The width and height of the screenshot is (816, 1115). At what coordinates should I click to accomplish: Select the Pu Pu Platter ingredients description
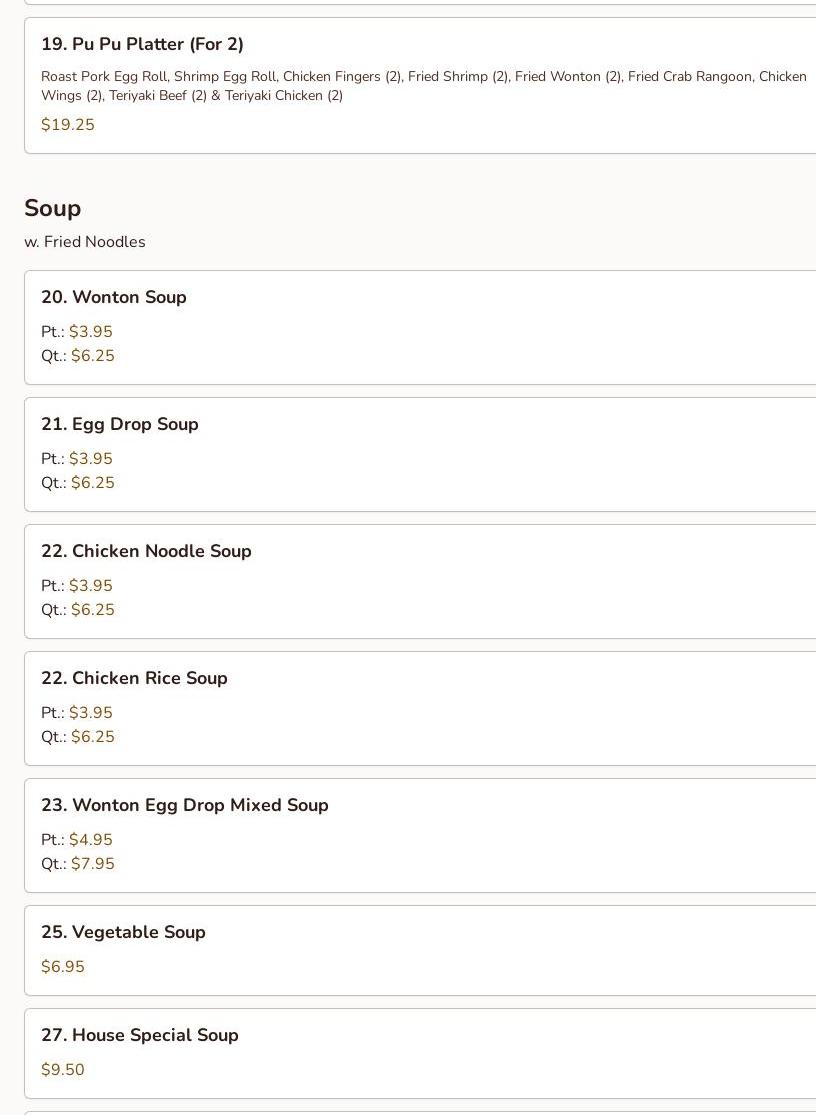pos(423,86)
